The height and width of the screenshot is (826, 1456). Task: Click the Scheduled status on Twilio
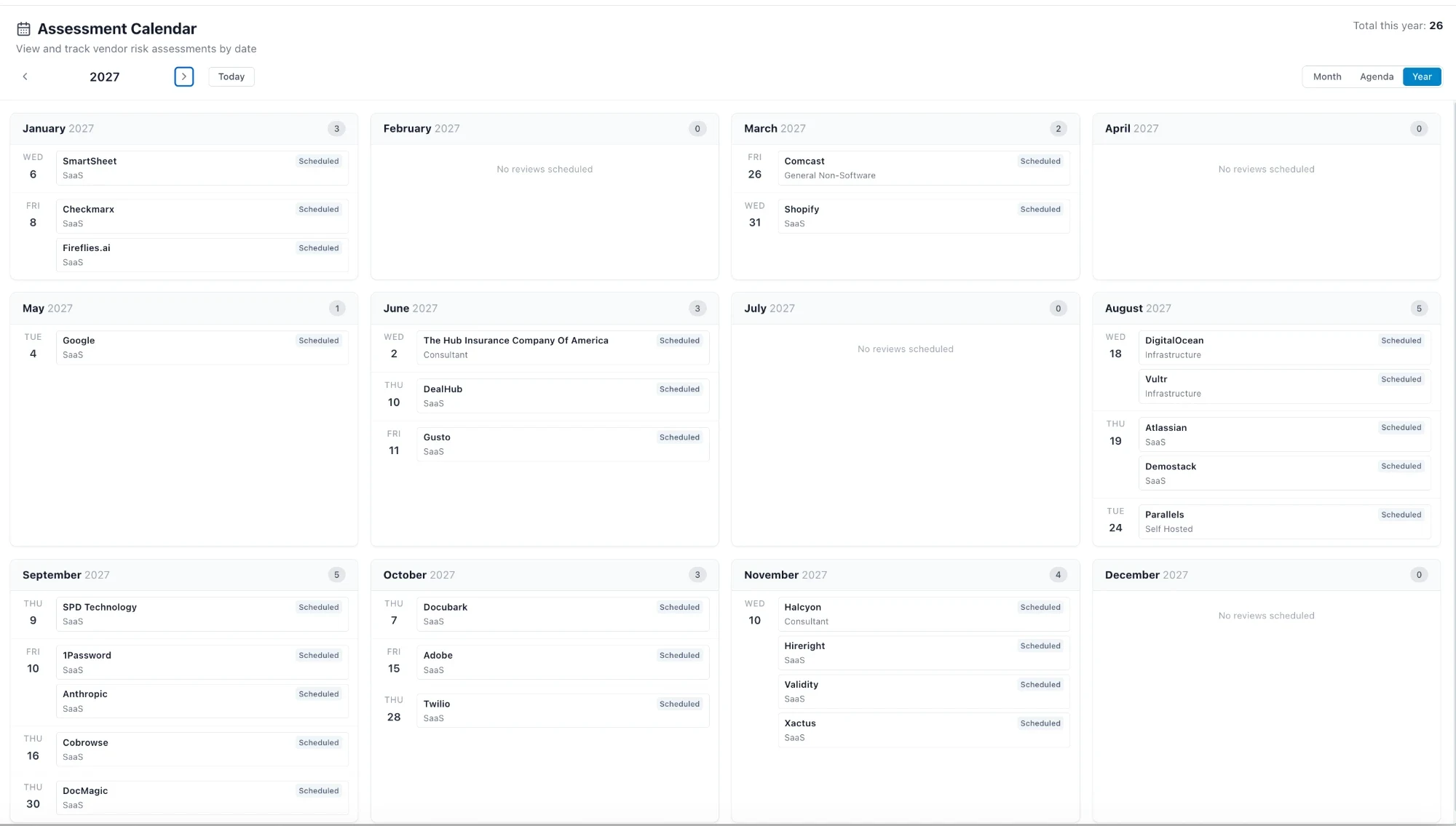[x=679, y=704]
